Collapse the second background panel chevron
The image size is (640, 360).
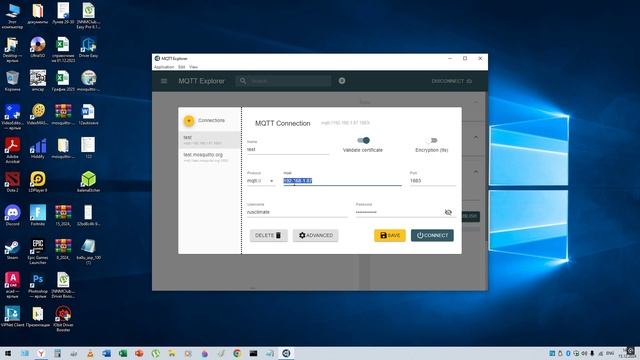[x=476, y=138]
